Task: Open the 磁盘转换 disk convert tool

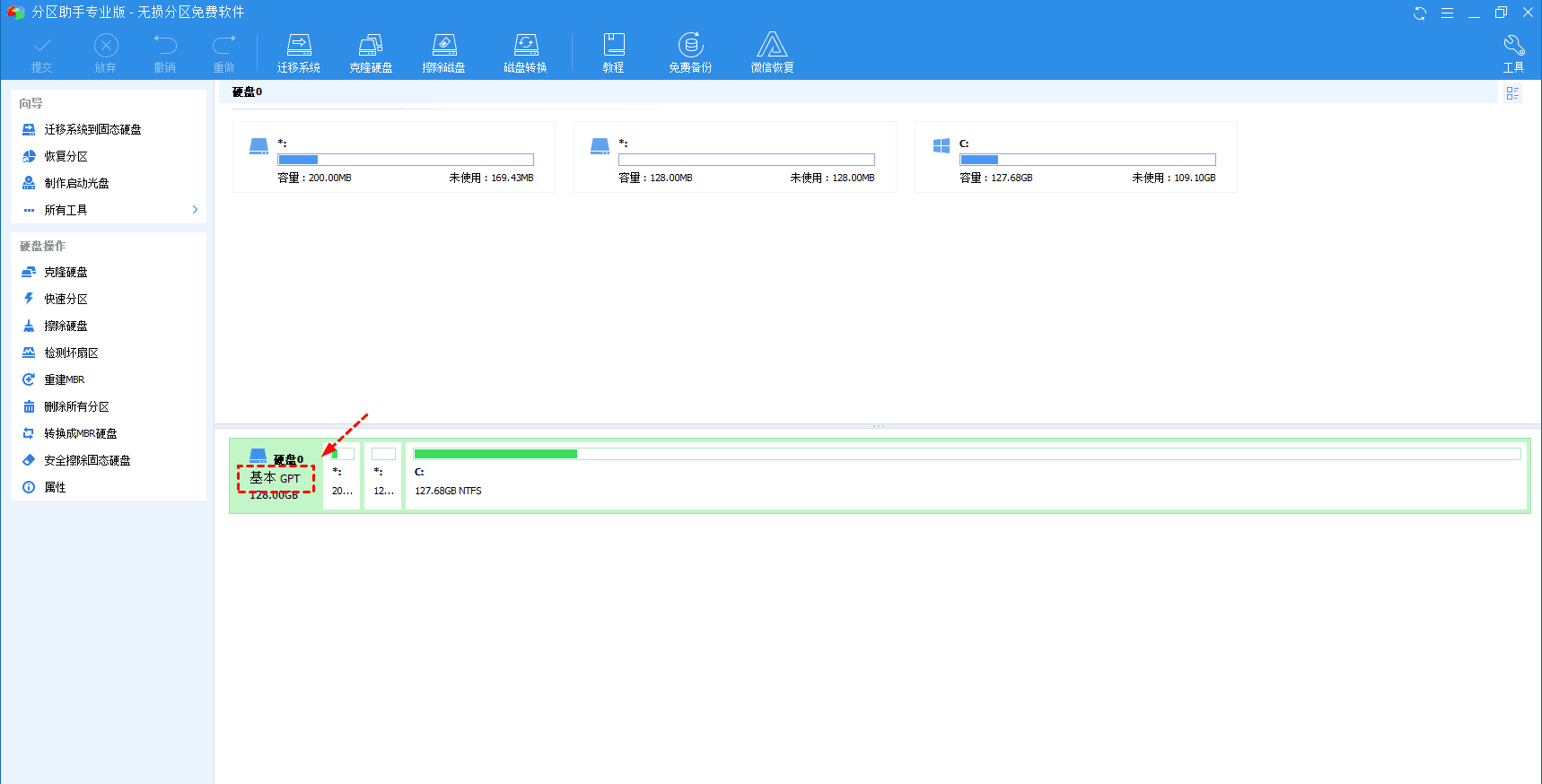Action: click(526, 54)
